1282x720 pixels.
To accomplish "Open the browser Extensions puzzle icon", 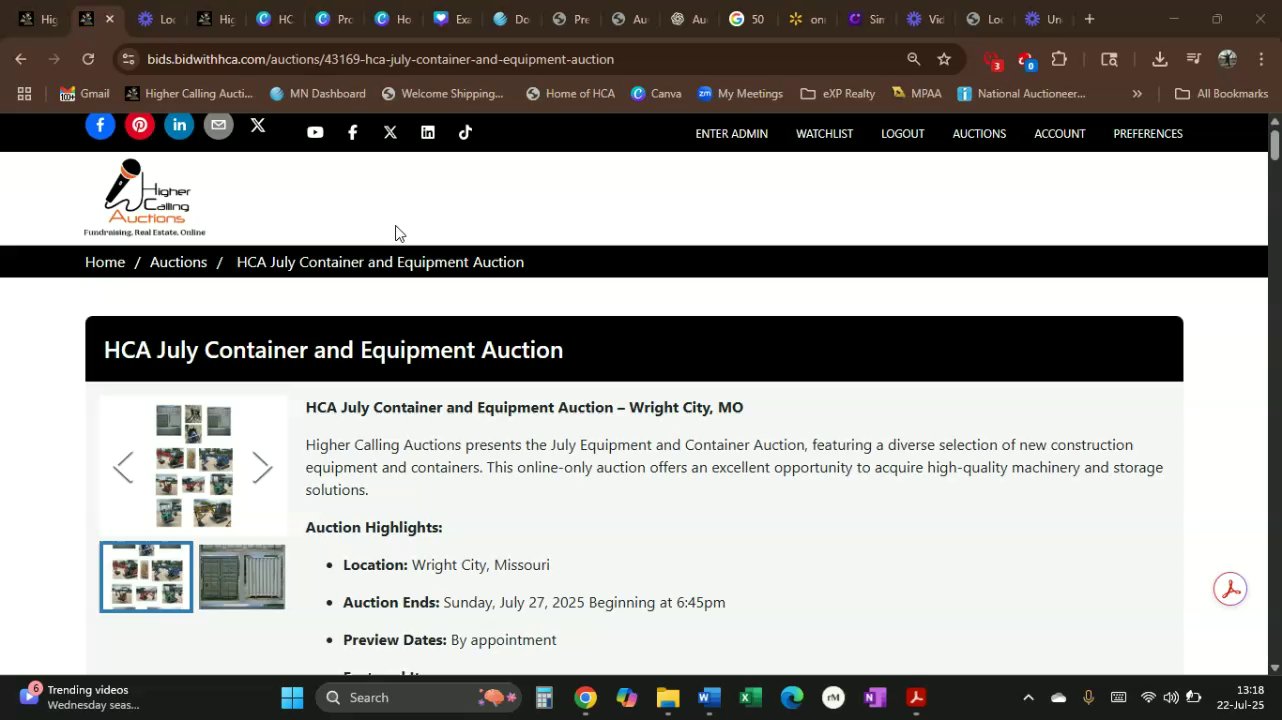I will pyautogui.click(x=1059, y=59).
